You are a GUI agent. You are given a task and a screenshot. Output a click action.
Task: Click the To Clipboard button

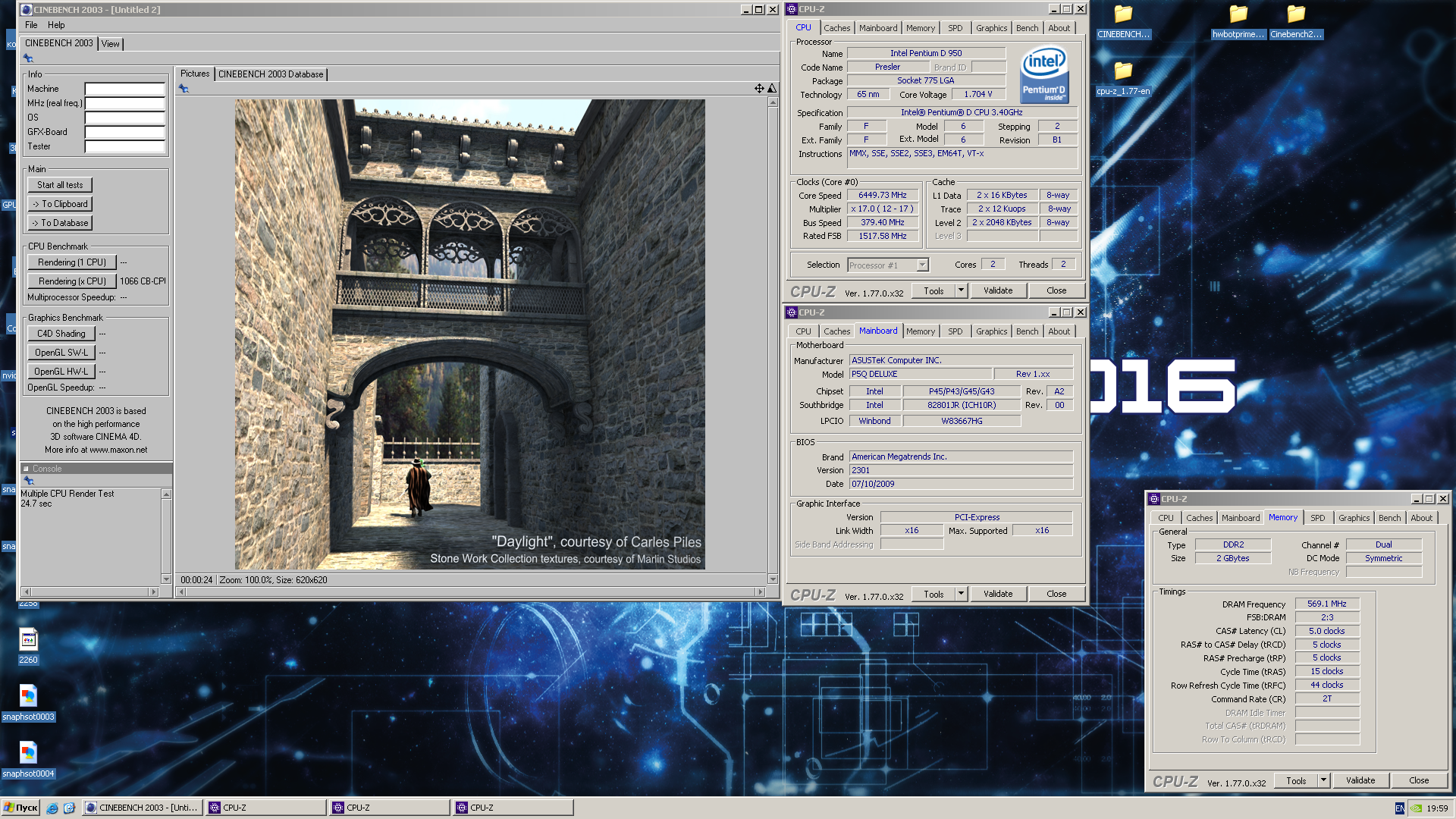60,204
